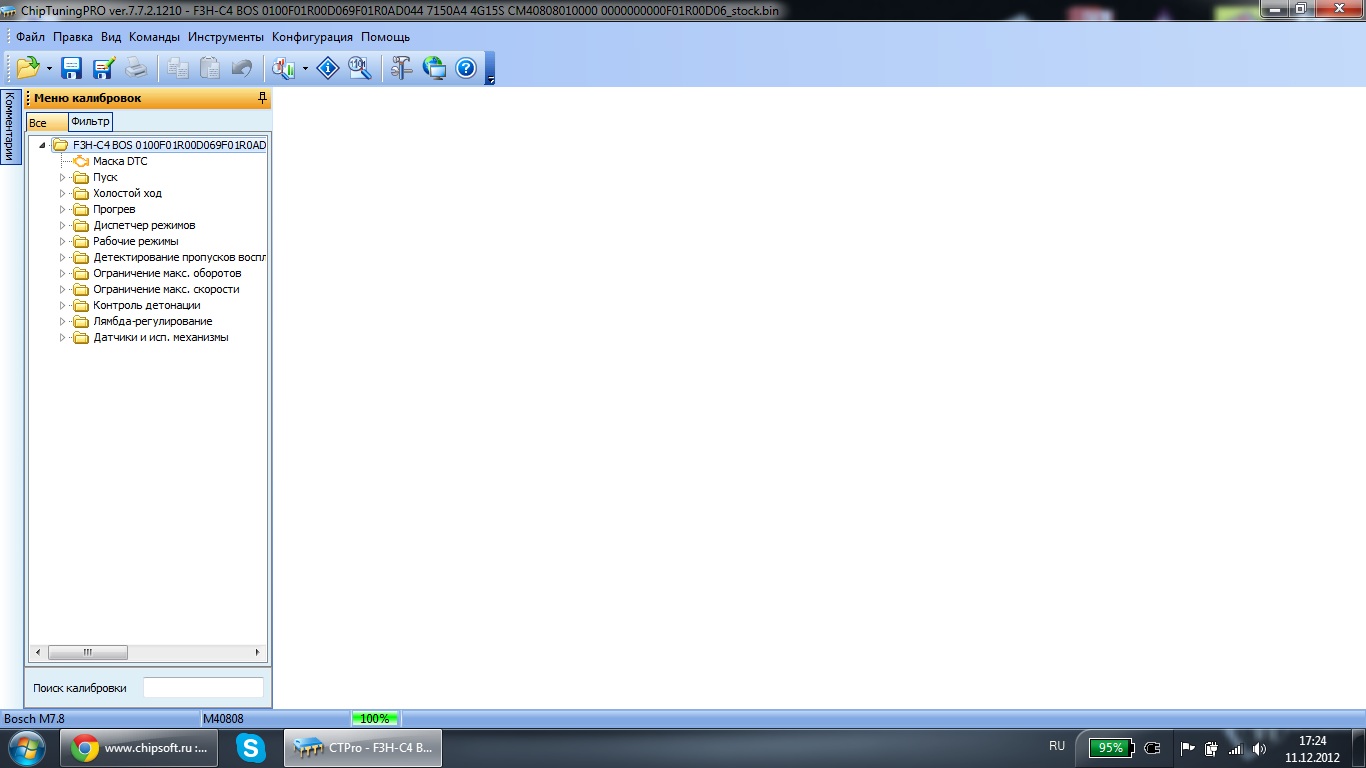Expand Датчики и исп. механизмы folder

[x=62, y=337]
